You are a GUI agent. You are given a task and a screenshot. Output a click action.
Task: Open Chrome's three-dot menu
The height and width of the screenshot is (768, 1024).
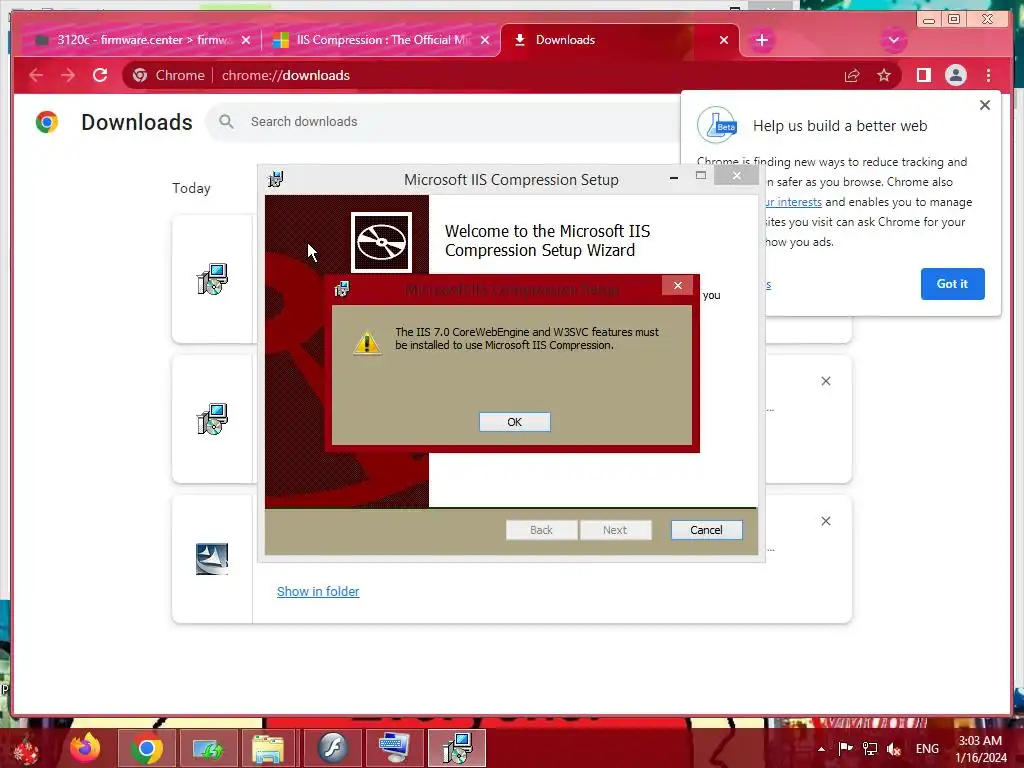coord(988,75)
